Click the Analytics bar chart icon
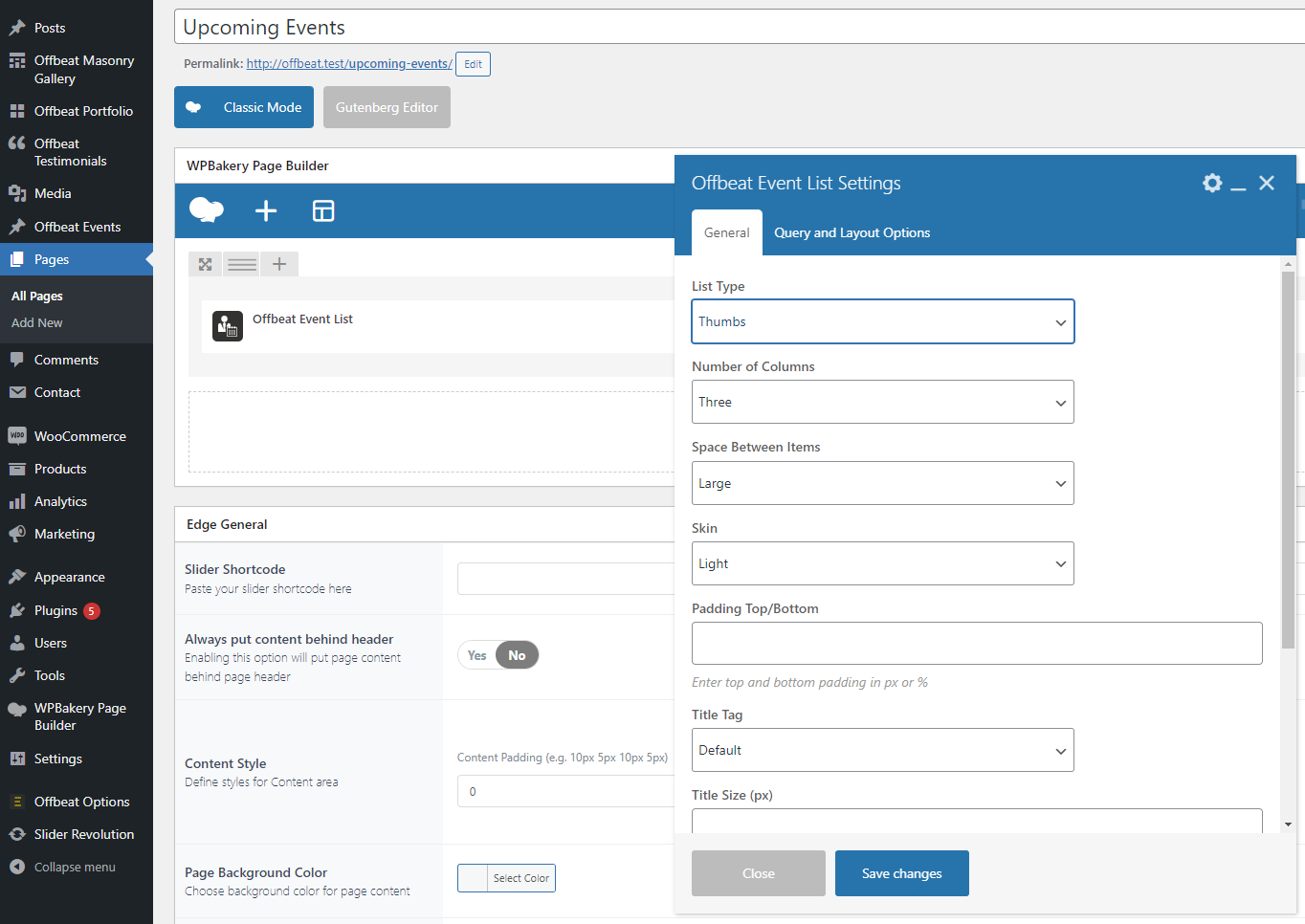The width and height of the screenshot is (1305, 924). point(17,501)
